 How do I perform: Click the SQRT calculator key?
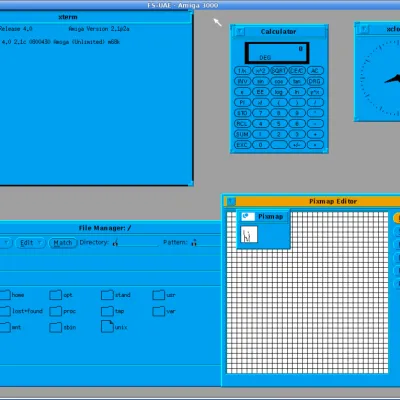(x=279, y=71)
